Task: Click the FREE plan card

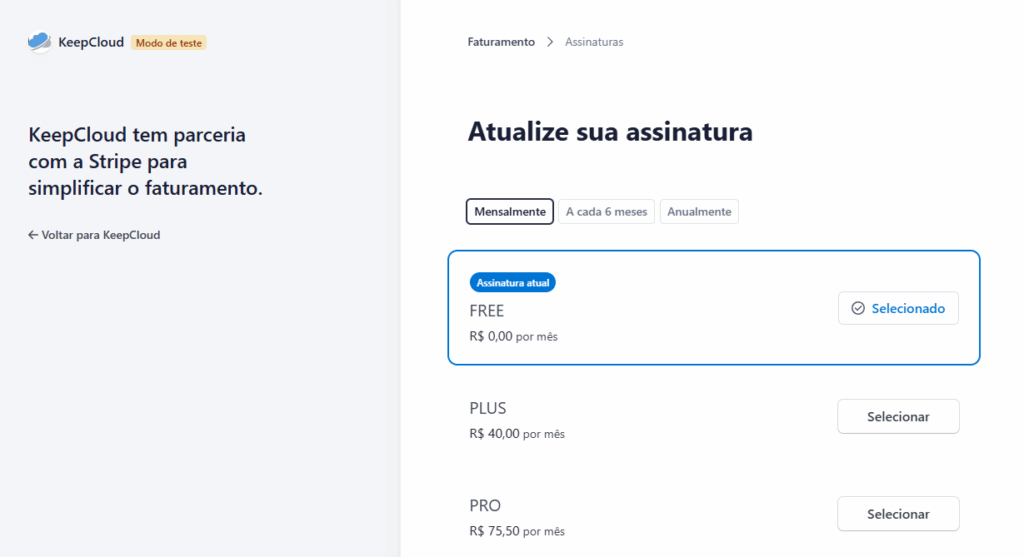Action: point(714,308)
